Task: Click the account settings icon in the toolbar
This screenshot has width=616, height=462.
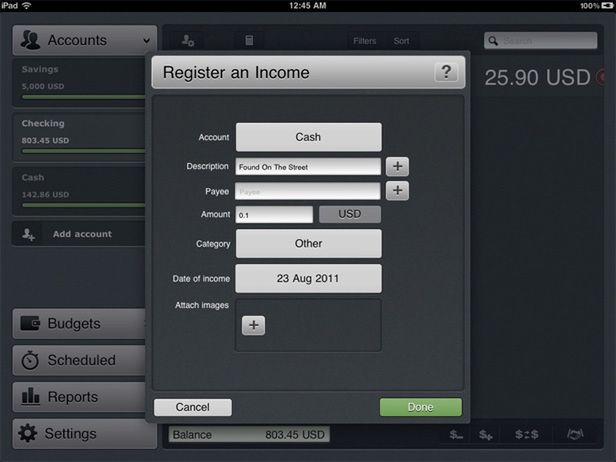Action: 188,40
